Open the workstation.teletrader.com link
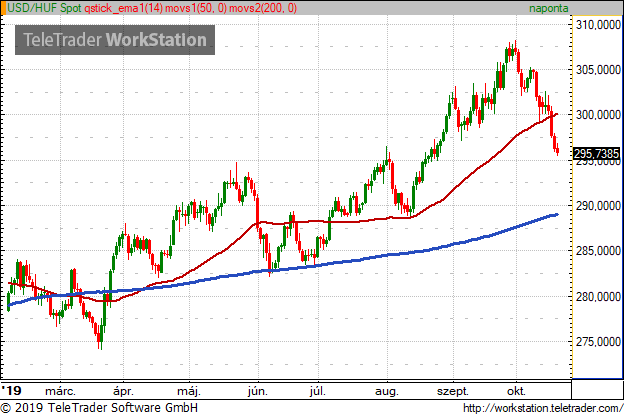The width and height of the screenshot is (624, 417). pos(543,408)
